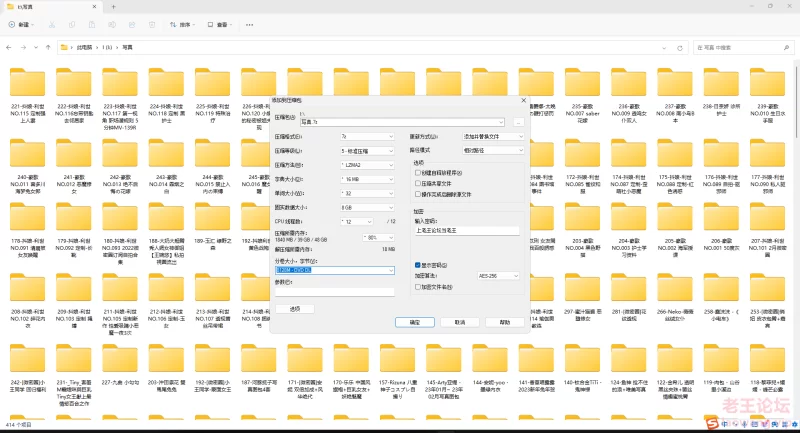
Task: Click the OK button in archive dialog
Action: point(415,322)
